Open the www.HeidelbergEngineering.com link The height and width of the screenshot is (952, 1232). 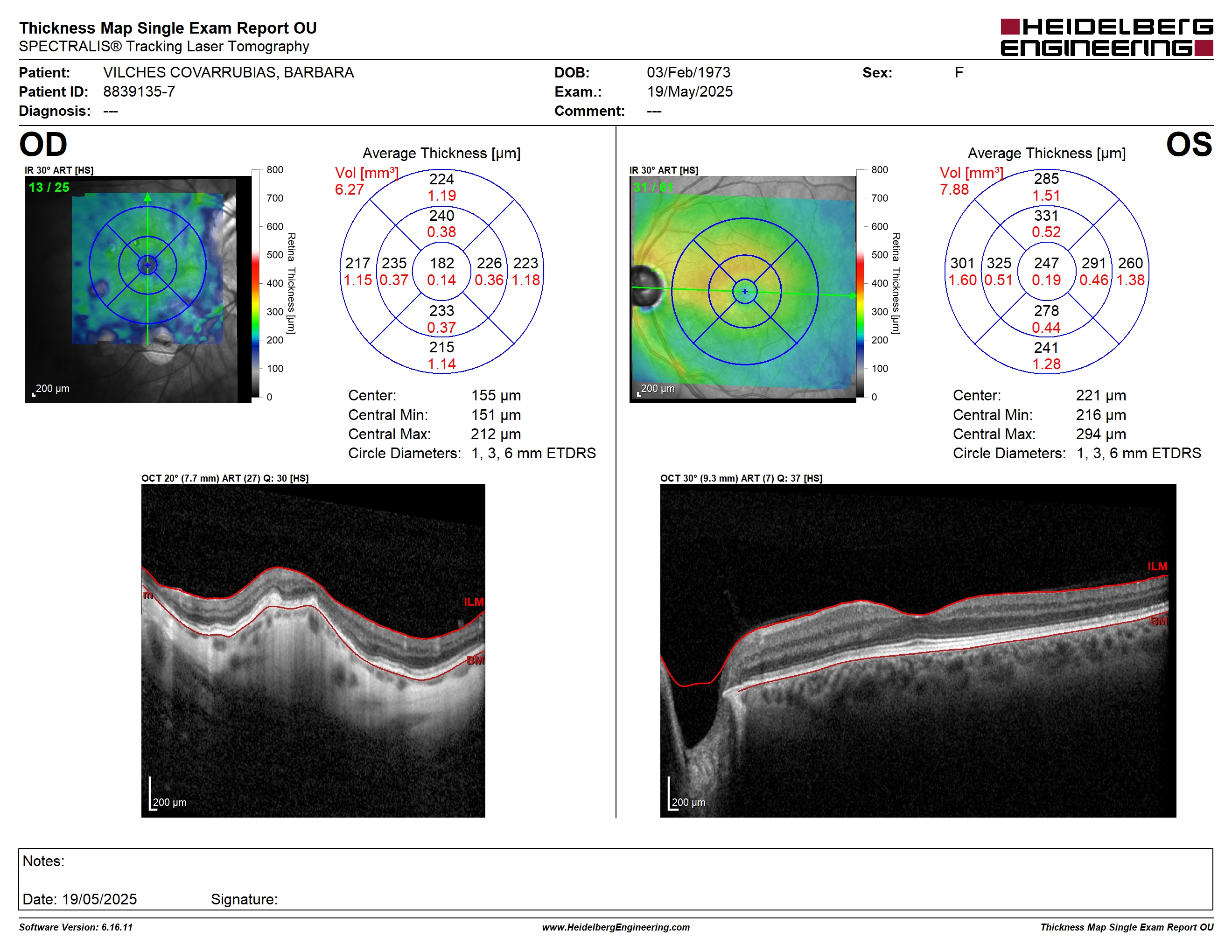tap(616, 927)
